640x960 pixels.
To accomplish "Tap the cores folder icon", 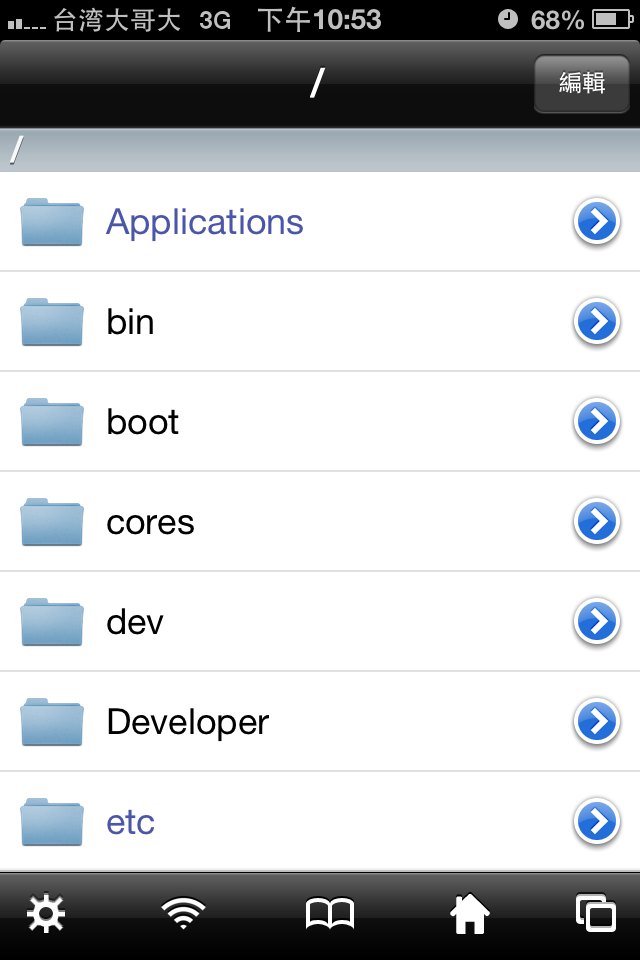I will click(51, 522).
